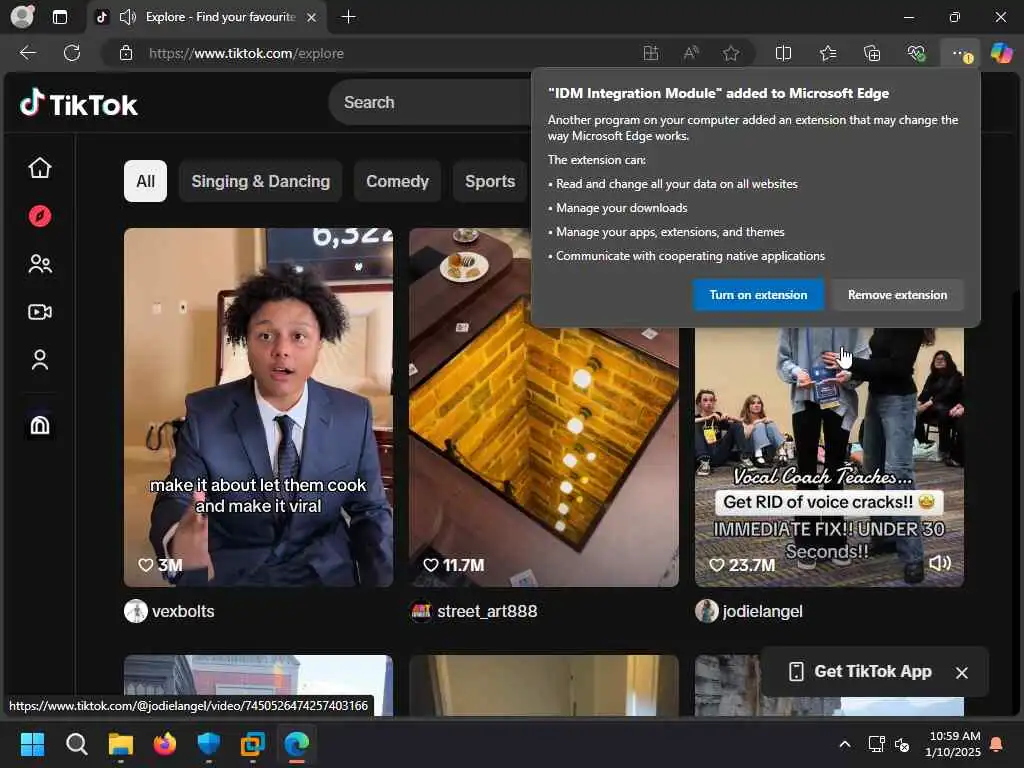This screenshot has width=1024, height=768.
Task: Open Read aloud in address bar
Action: pyautogui.click(x=691, y=53)
